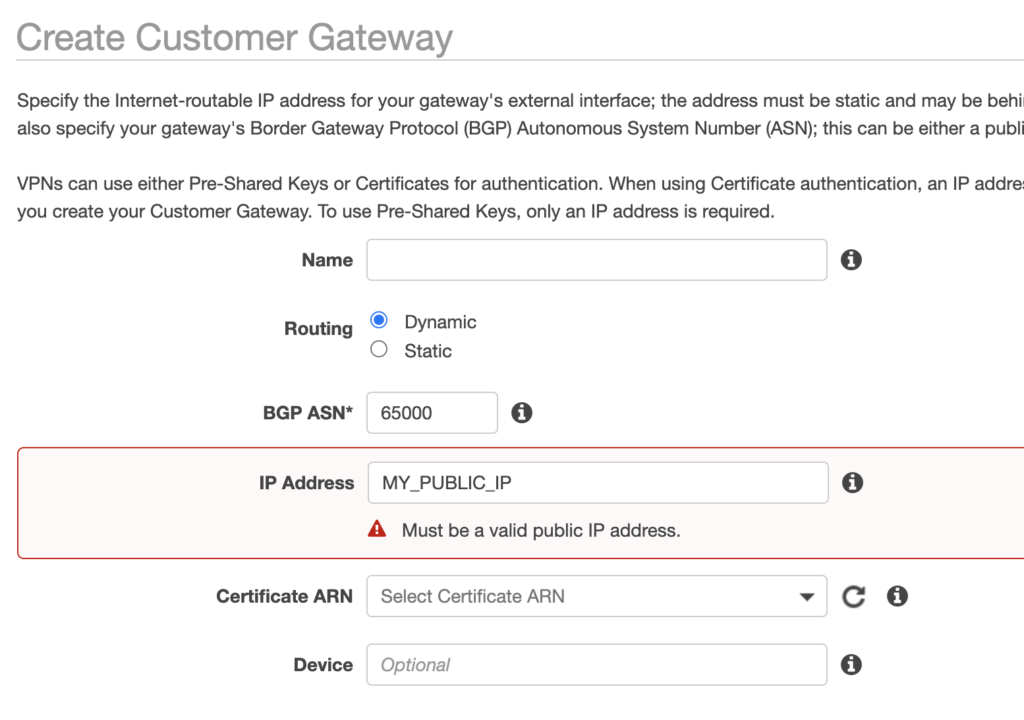Select Dynamic routing option
Image resolution: width=1024 pixels, height=720 pixels.
click(379, 320)
